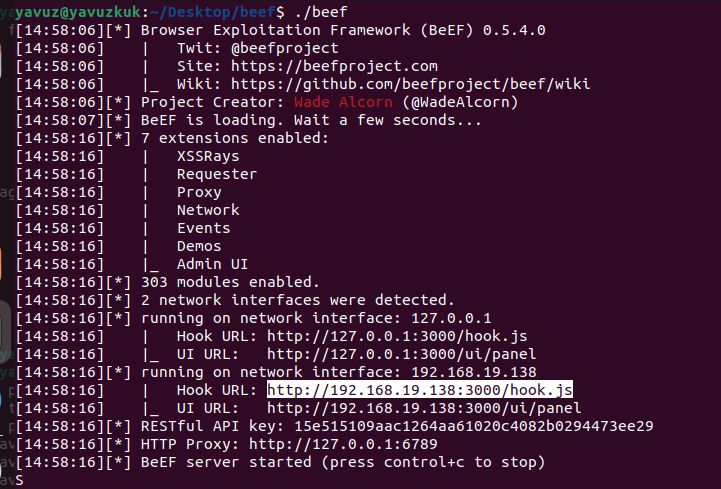Click the yavuz@yavuzkuk username in the prompt
721x489 pixels.
click(79, 12)
